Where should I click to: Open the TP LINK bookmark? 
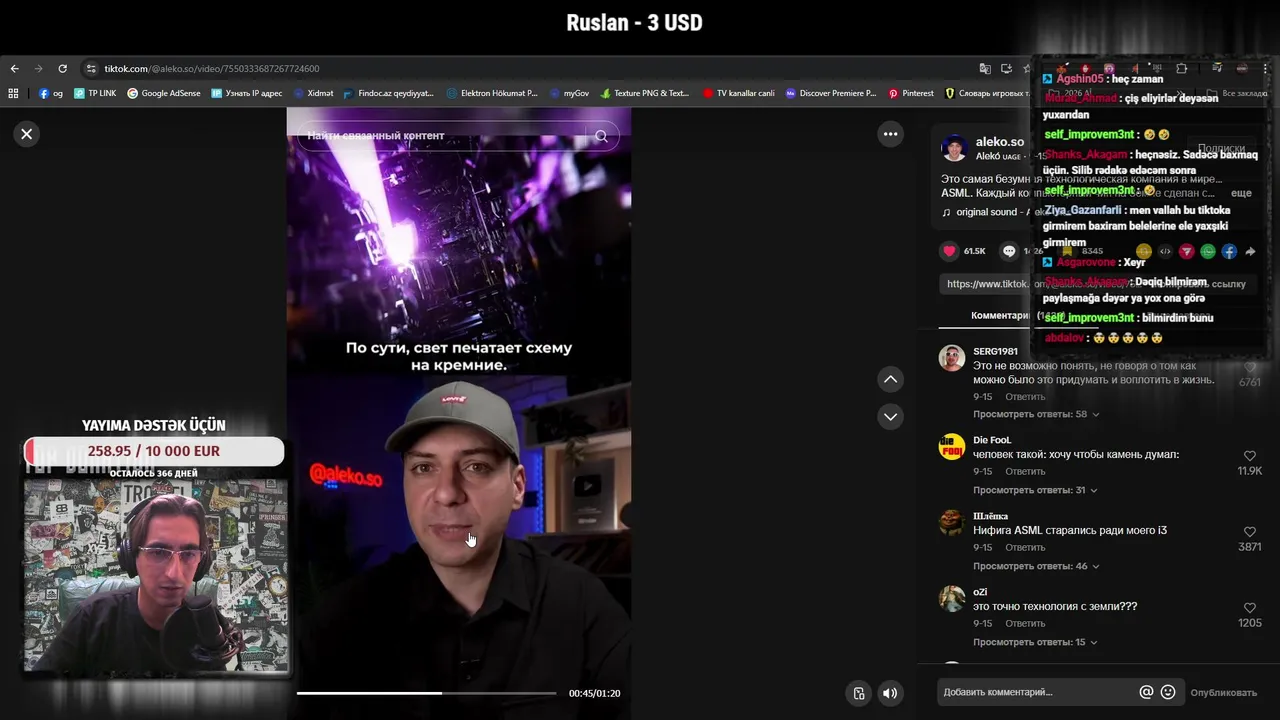coord(95,93)
